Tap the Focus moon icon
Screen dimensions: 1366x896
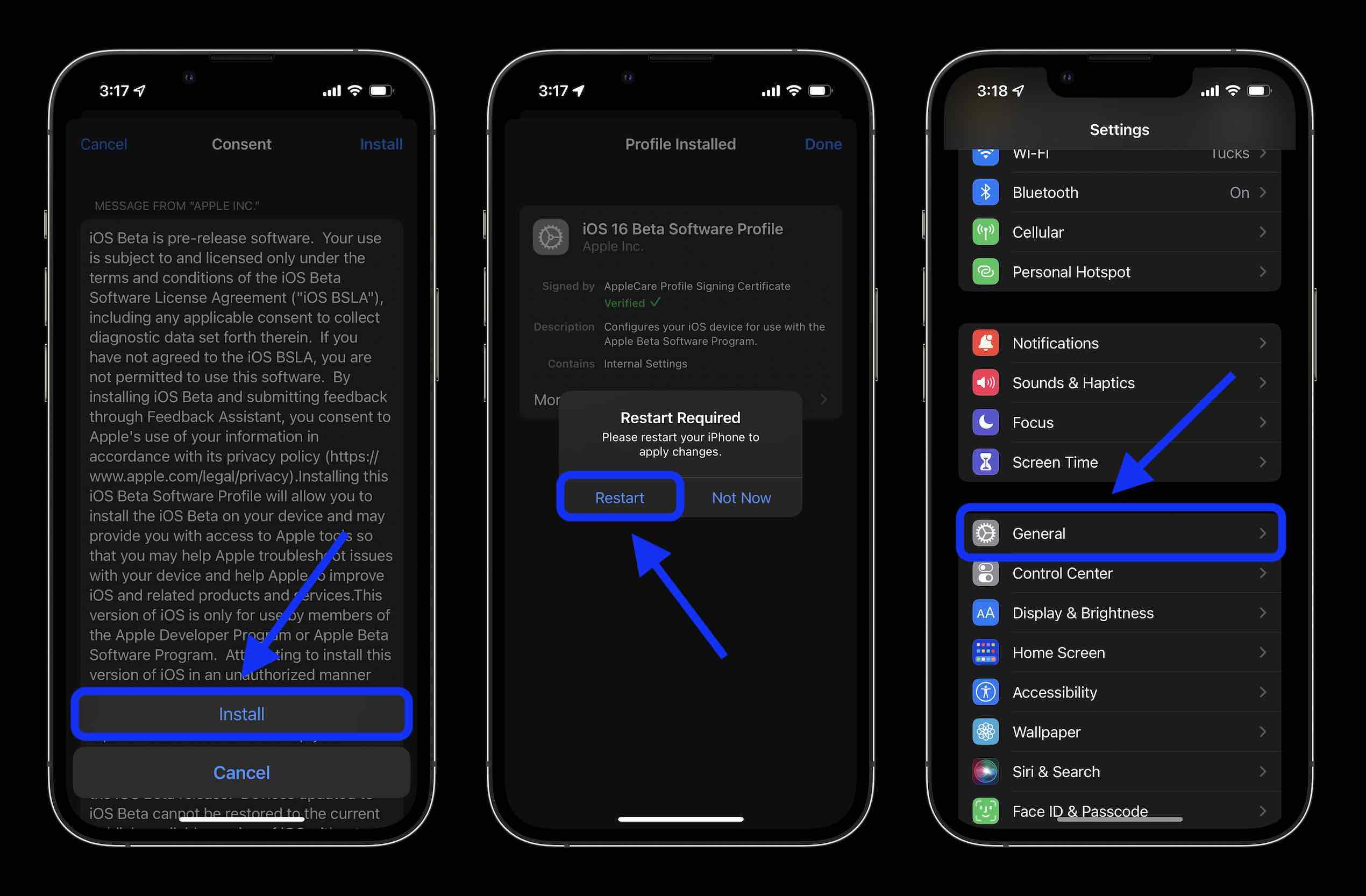coord(985,421)
